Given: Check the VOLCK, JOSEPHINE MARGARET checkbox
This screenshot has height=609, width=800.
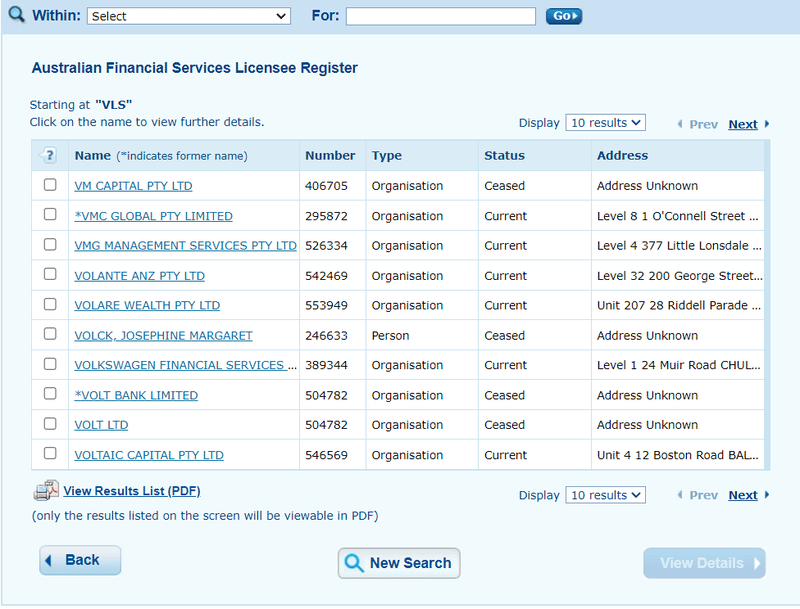Looking at the screenshot, I should tap(50, 334).
